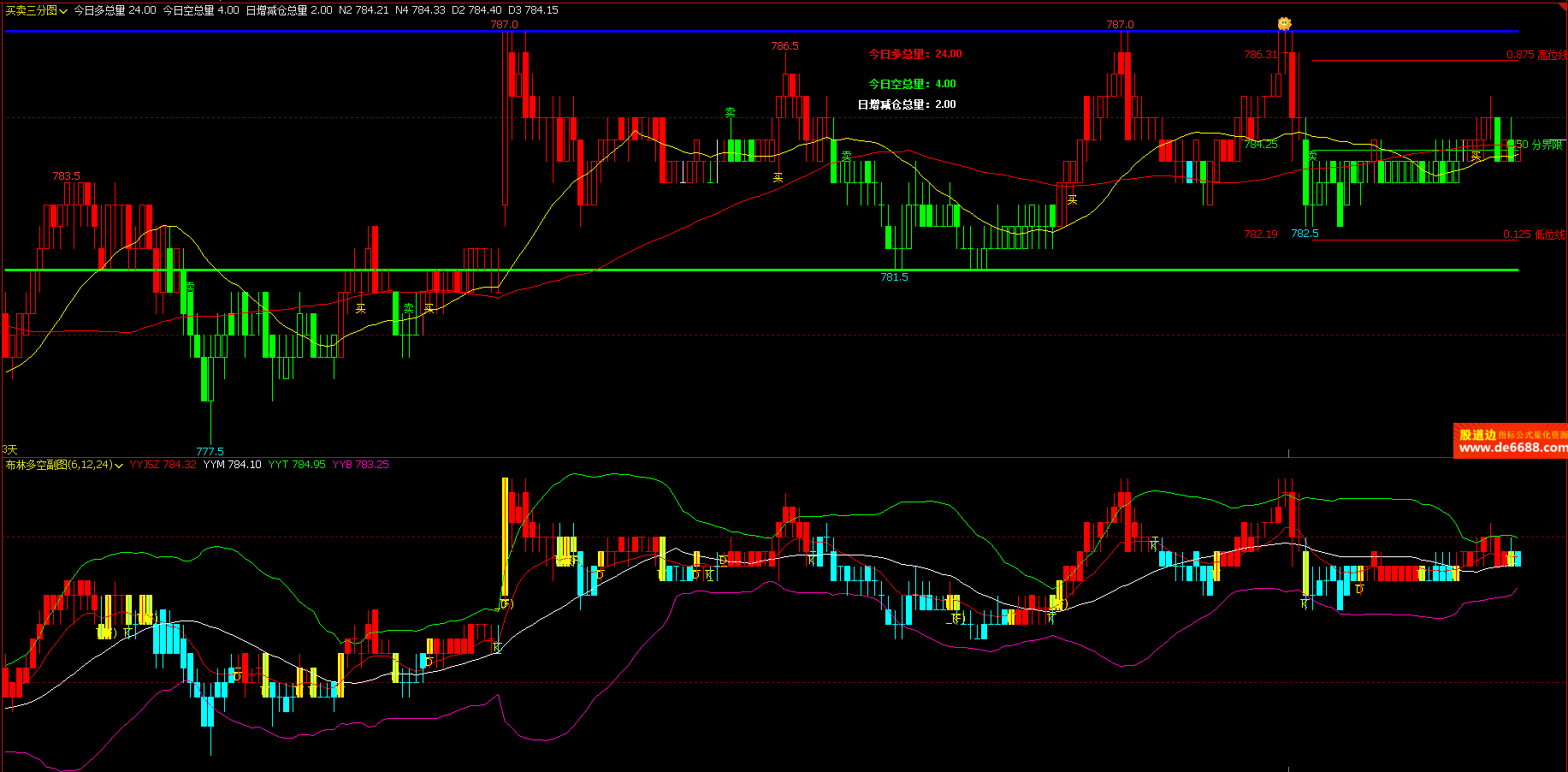Click the 50 分界限 label
Image resolution: width=1568 pixels, height=772 pixels.
[x=1539, y=145]
